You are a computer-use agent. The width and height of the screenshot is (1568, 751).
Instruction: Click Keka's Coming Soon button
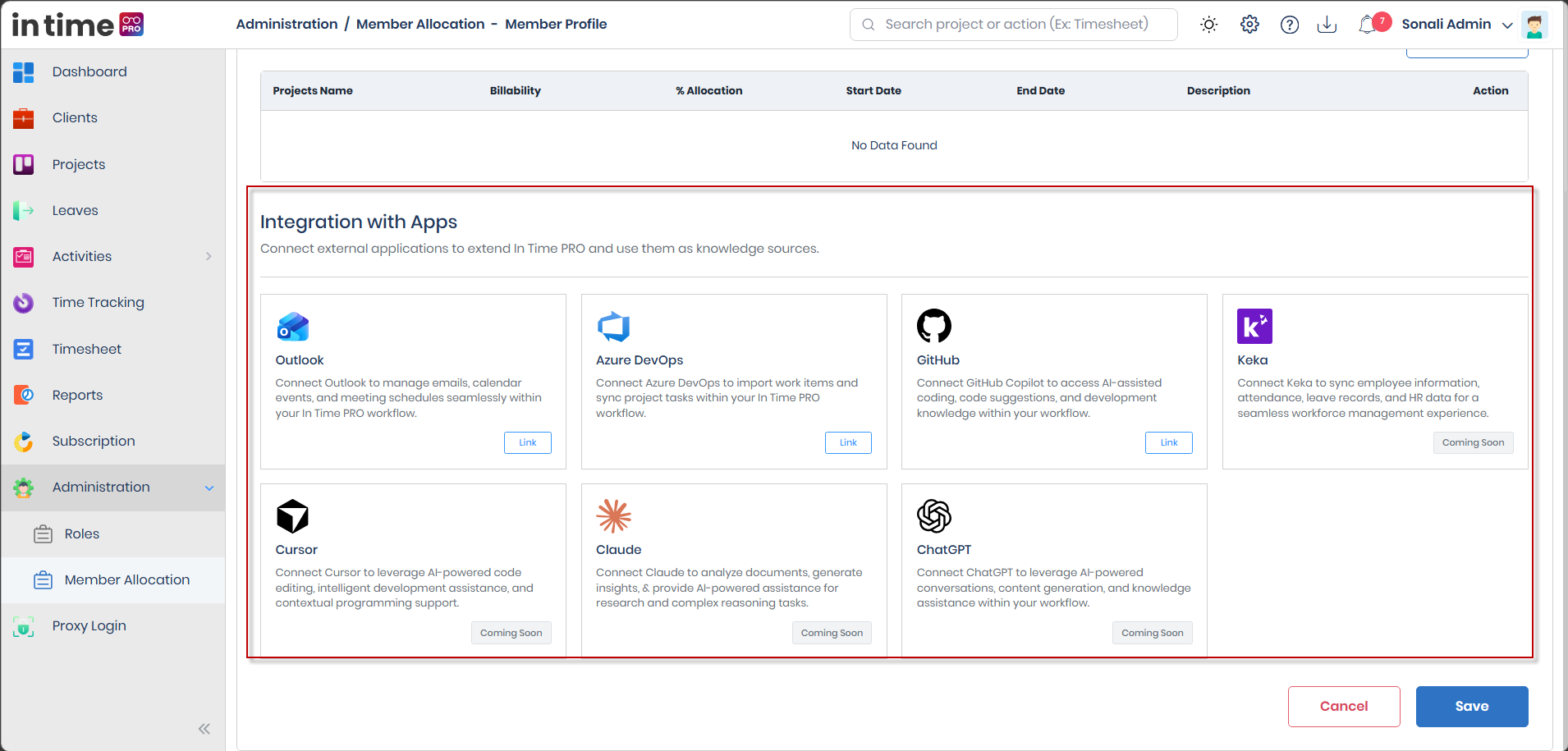(1474, 442)
